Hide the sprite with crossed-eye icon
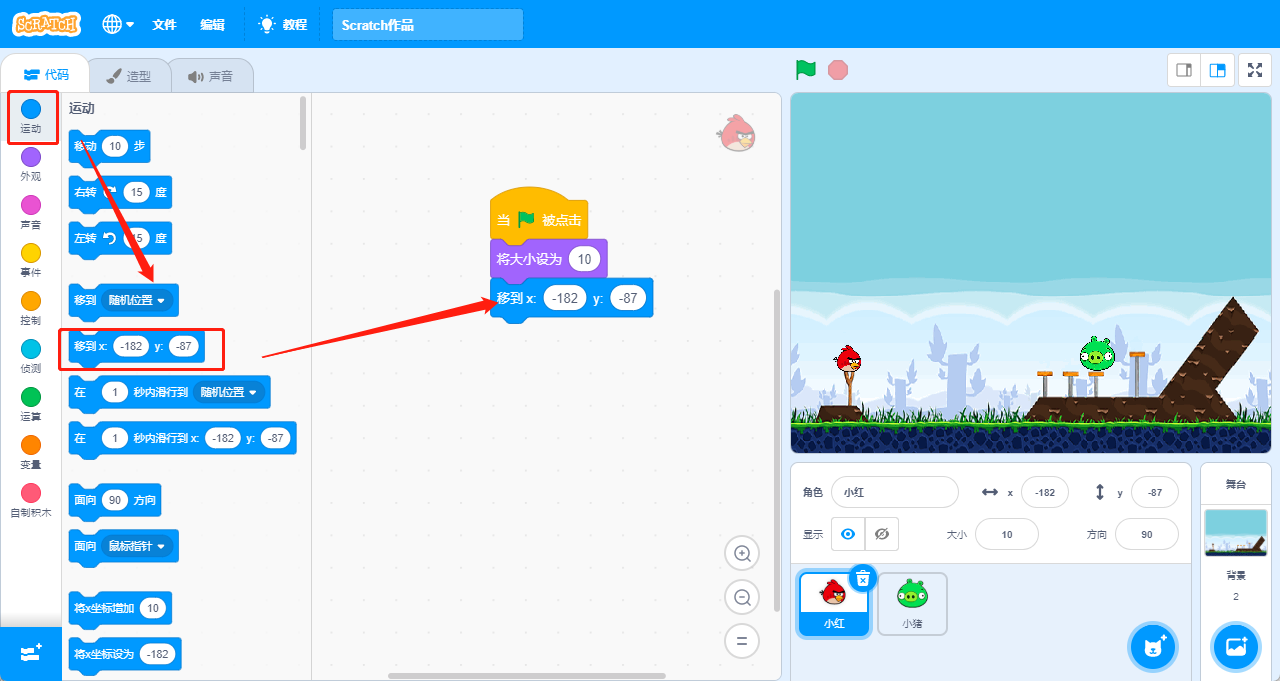The height and width of the screenshot is (681, 1280). (882, 534)
